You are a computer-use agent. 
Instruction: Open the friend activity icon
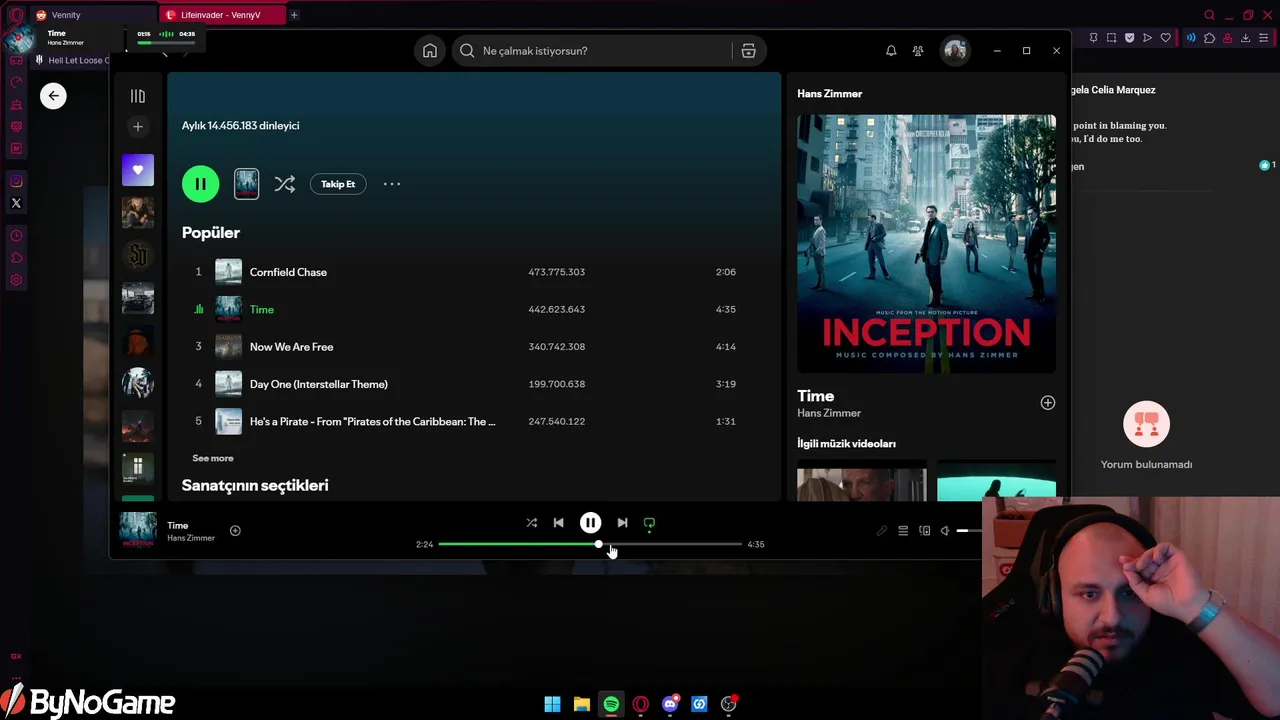coord(918,51)
